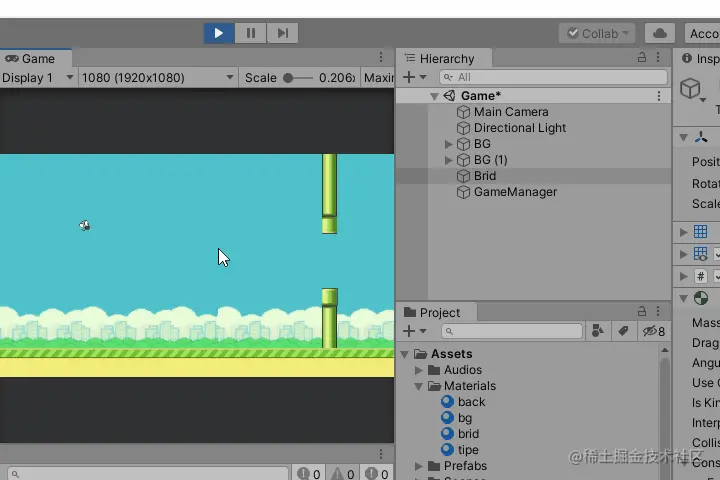720x480 pixels.
Task: Focus the Project search field
Action: coord(512,331)
